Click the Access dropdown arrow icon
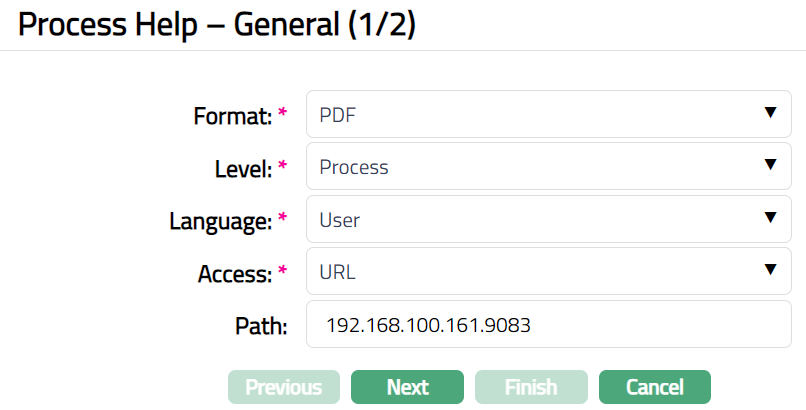This screenshot has height=410, width=806. coord(770,270)
